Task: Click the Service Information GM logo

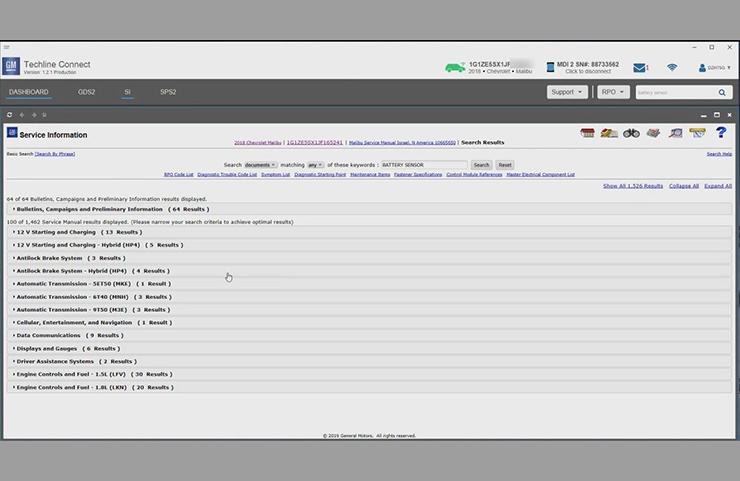Action: tap(12, 133)
